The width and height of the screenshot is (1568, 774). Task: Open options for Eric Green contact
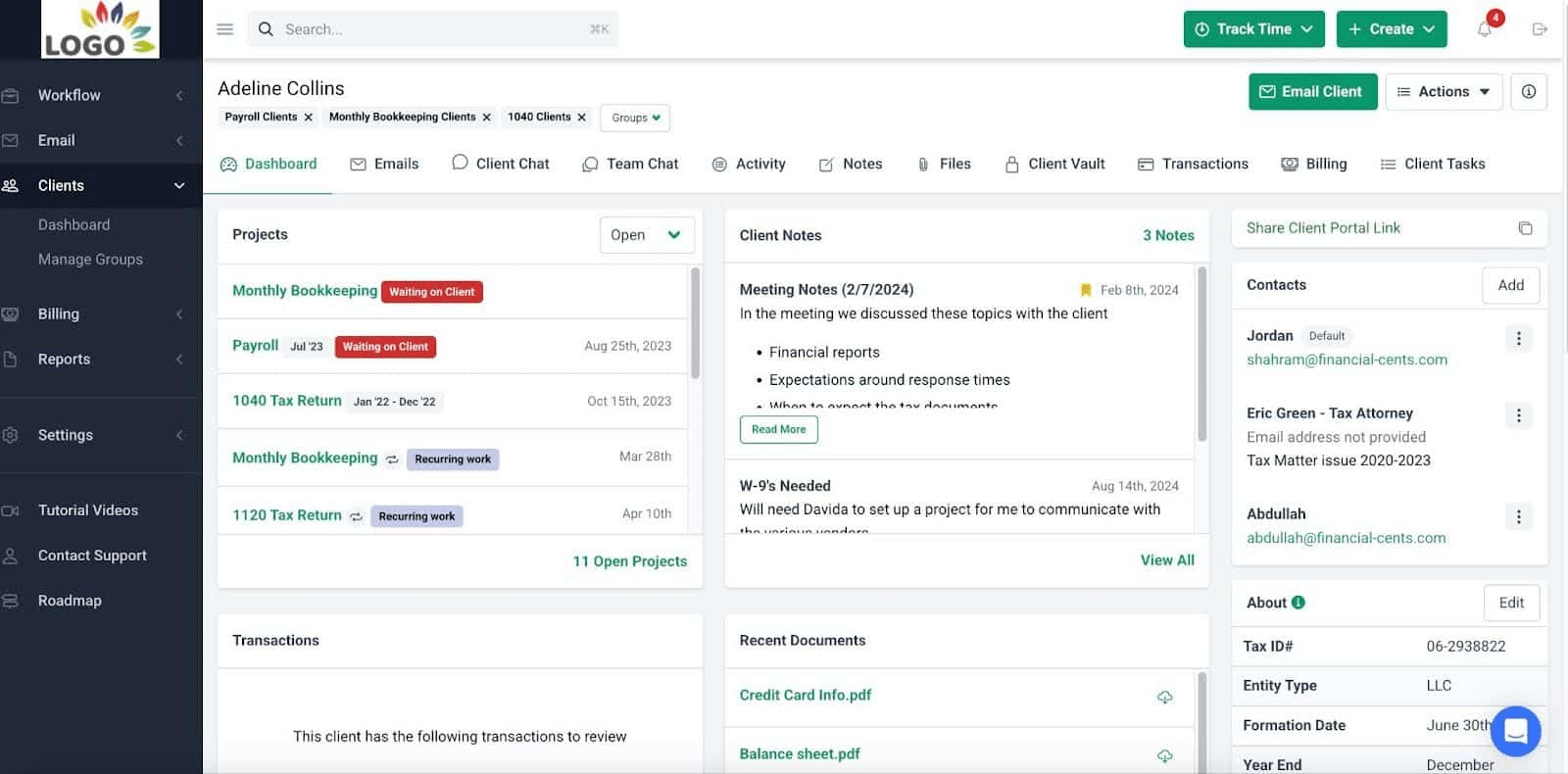[x=1518, y=415]
